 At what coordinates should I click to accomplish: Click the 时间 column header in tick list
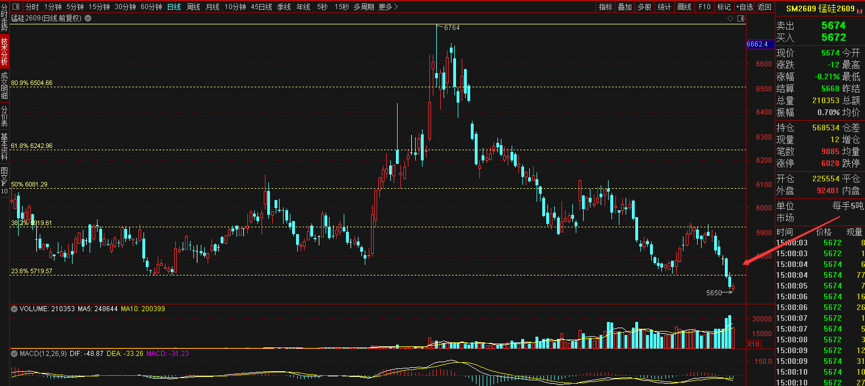pos(785,233)
